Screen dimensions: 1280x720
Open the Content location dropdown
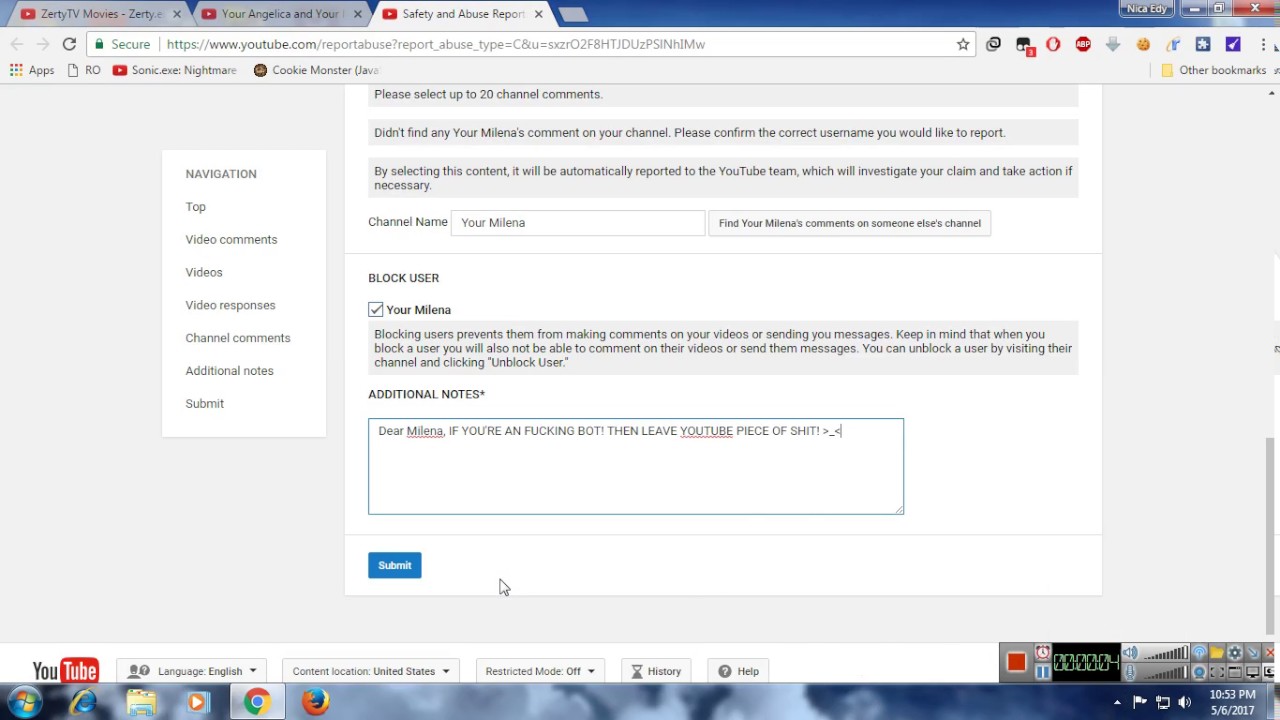[370, 671]
